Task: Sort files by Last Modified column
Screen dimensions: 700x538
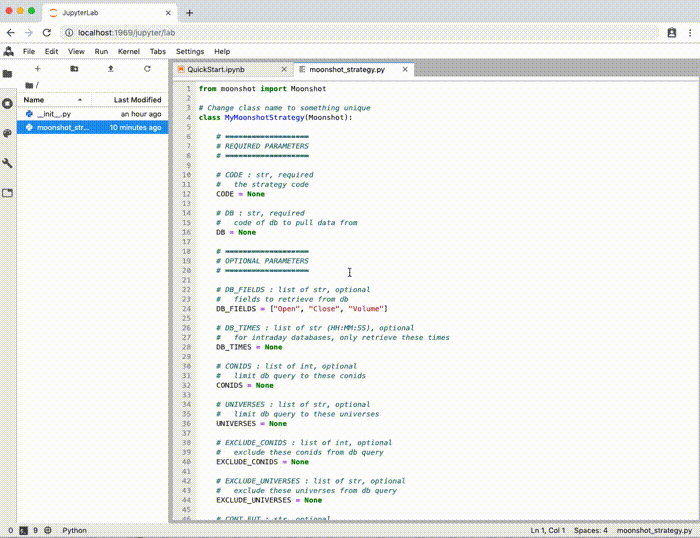Action: tap(137, 100)
